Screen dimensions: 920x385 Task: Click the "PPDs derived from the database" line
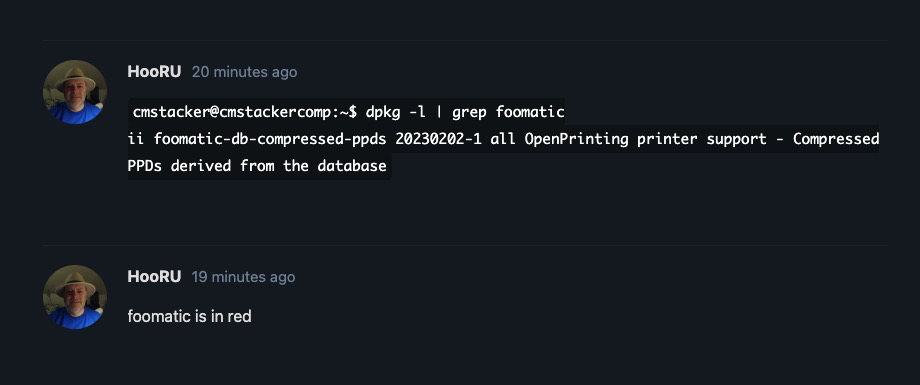pos(257,166)
